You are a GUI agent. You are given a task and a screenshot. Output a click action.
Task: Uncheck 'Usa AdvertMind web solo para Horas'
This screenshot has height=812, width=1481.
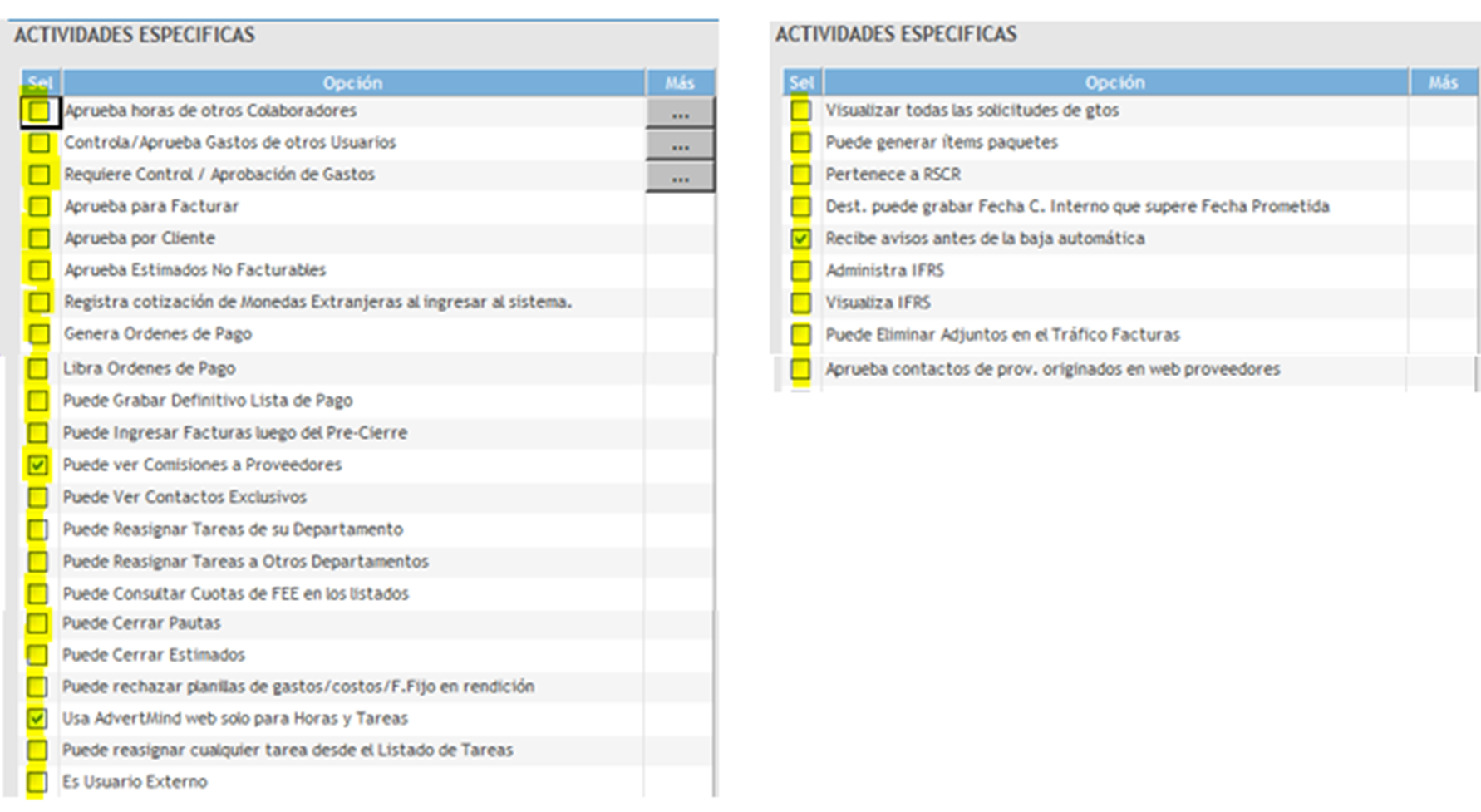click(37, 718)
